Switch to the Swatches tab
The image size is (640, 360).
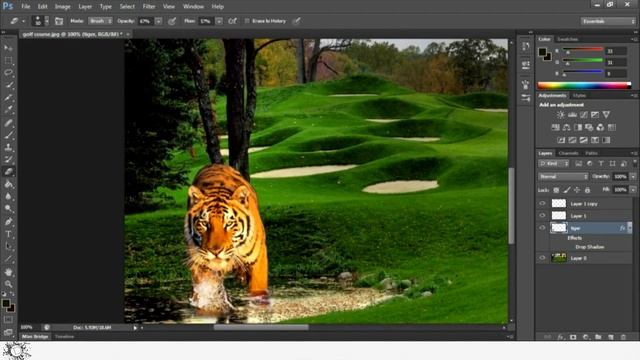[x=568, y=39]
